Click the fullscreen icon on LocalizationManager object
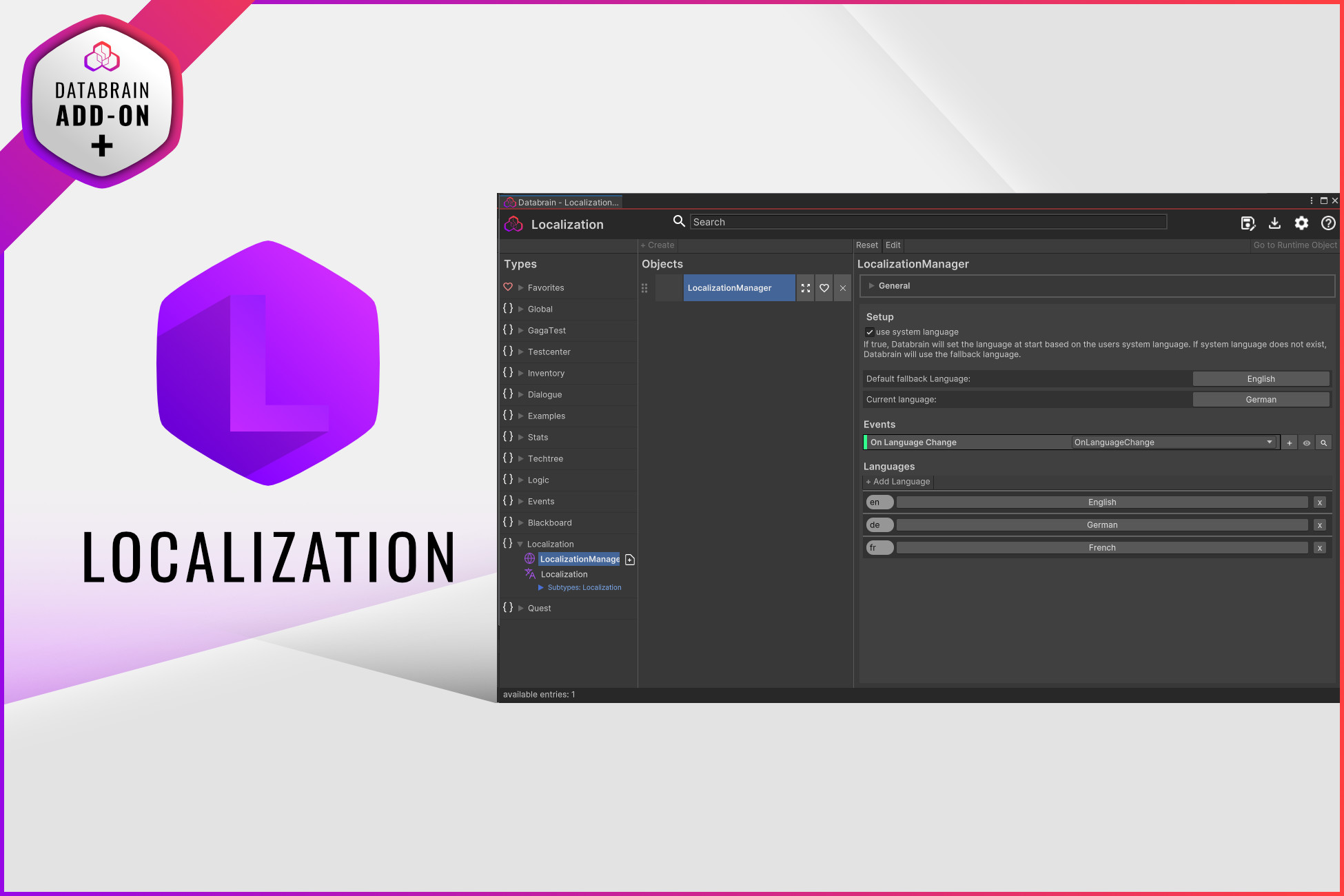The height and width of the screenshot is (896, 1344). coord(805,287)
